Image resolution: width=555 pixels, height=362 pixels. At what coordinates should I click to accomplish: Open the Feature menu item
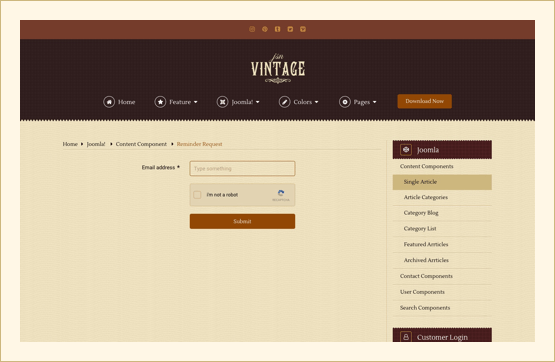(180, 102)
